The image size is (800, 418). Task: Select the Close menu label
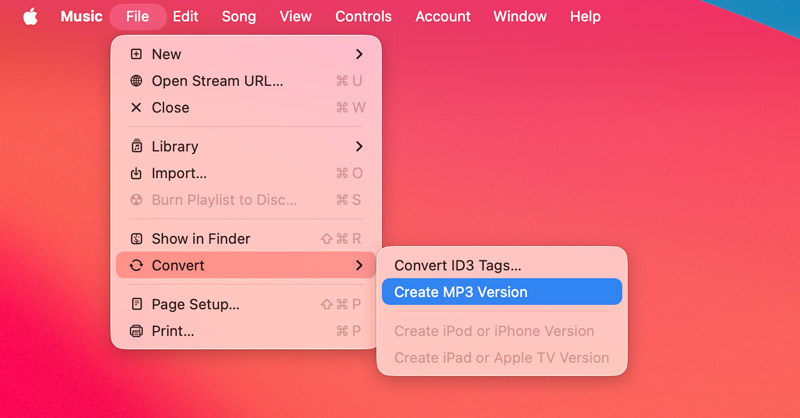click(x=170, y=107)
